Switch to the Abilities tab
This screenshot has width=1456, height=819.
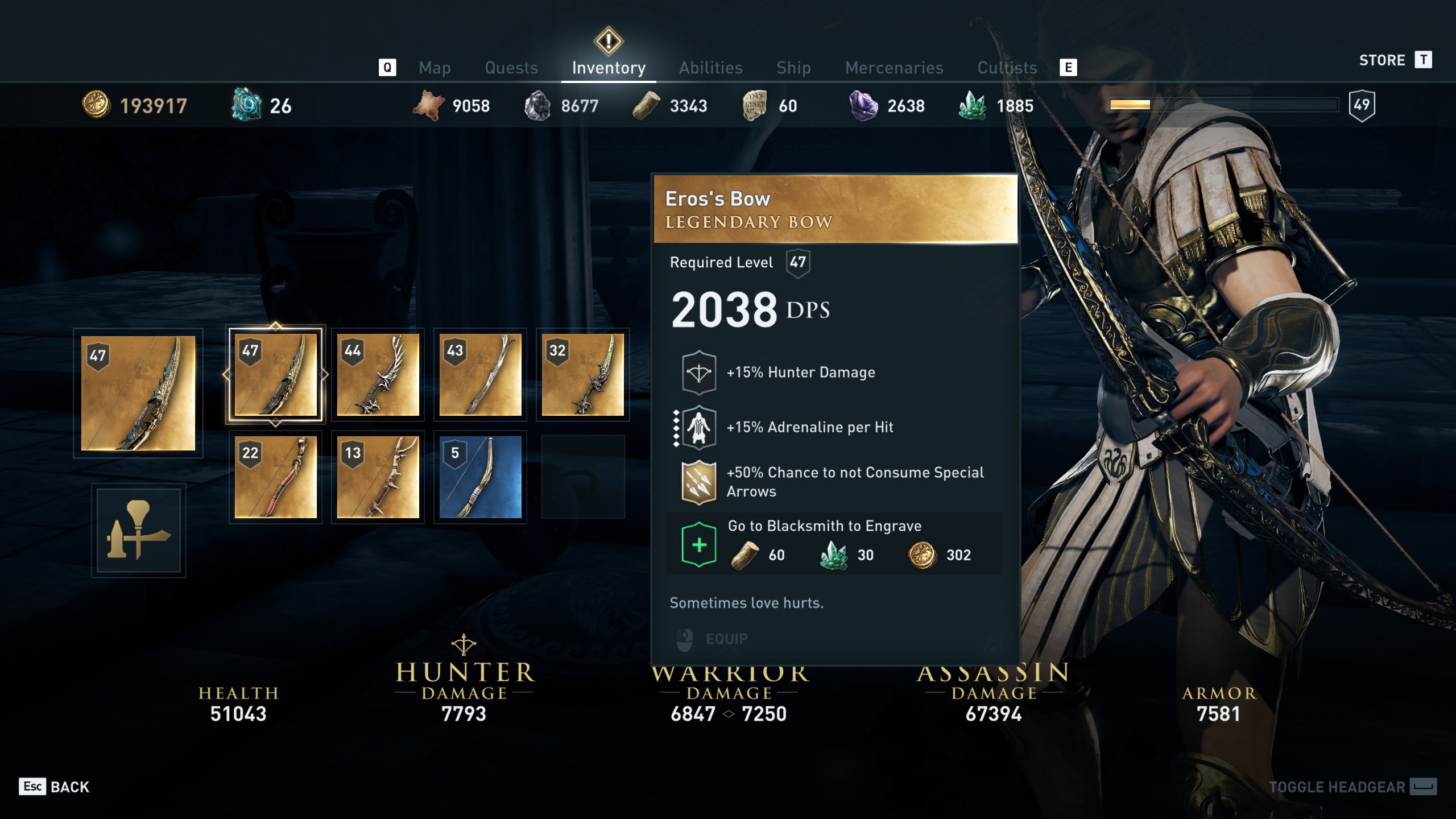(x=711, y=68)
